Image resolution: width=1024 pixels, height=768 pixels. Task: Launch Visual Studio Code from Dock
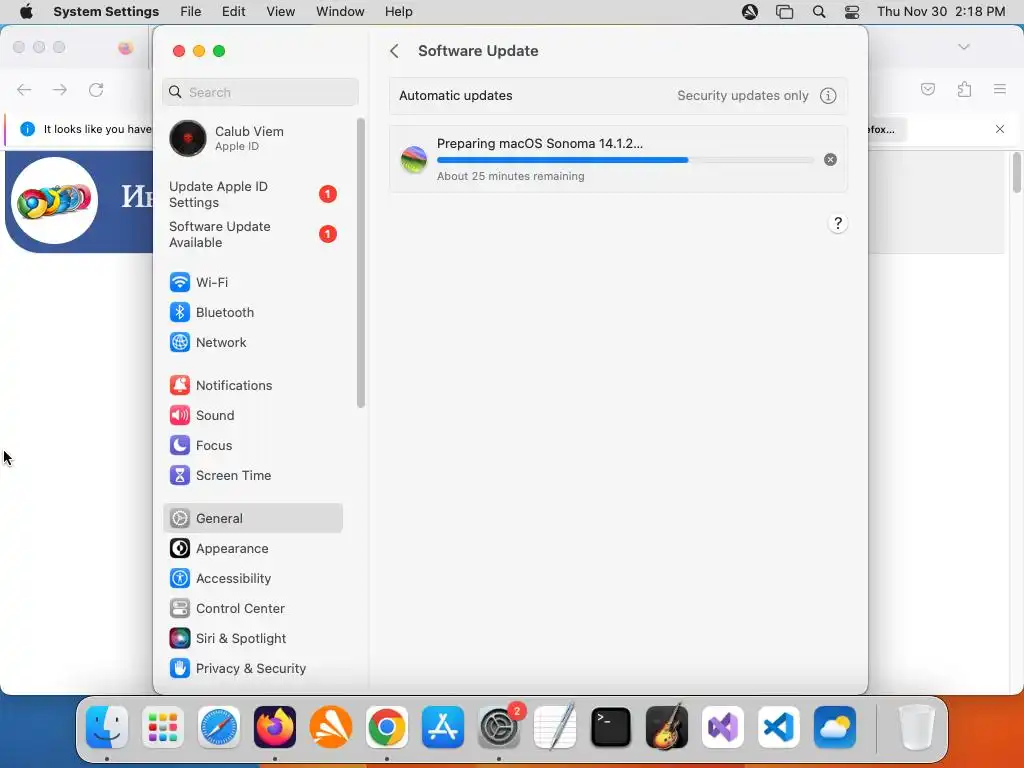pos(779,727)
